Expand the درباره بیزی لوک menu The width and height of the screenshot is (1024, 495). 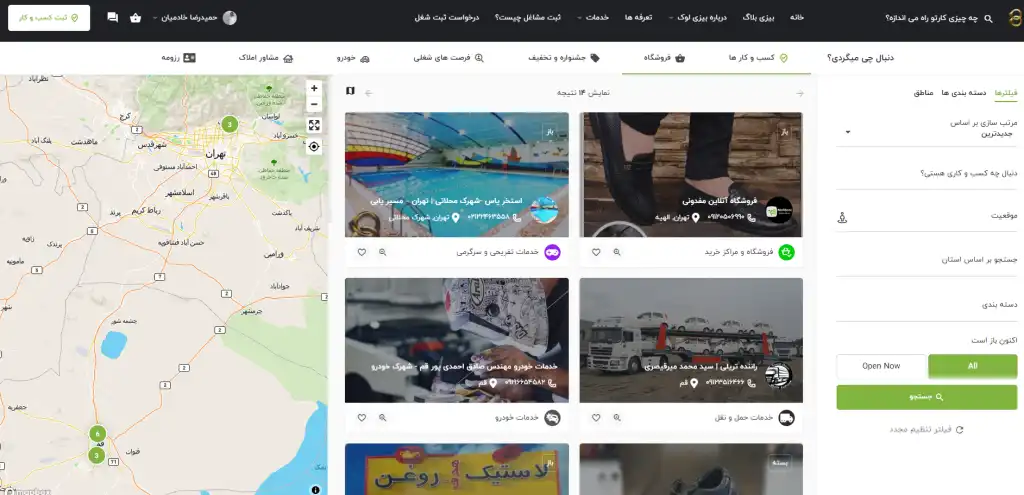point(696,18)
